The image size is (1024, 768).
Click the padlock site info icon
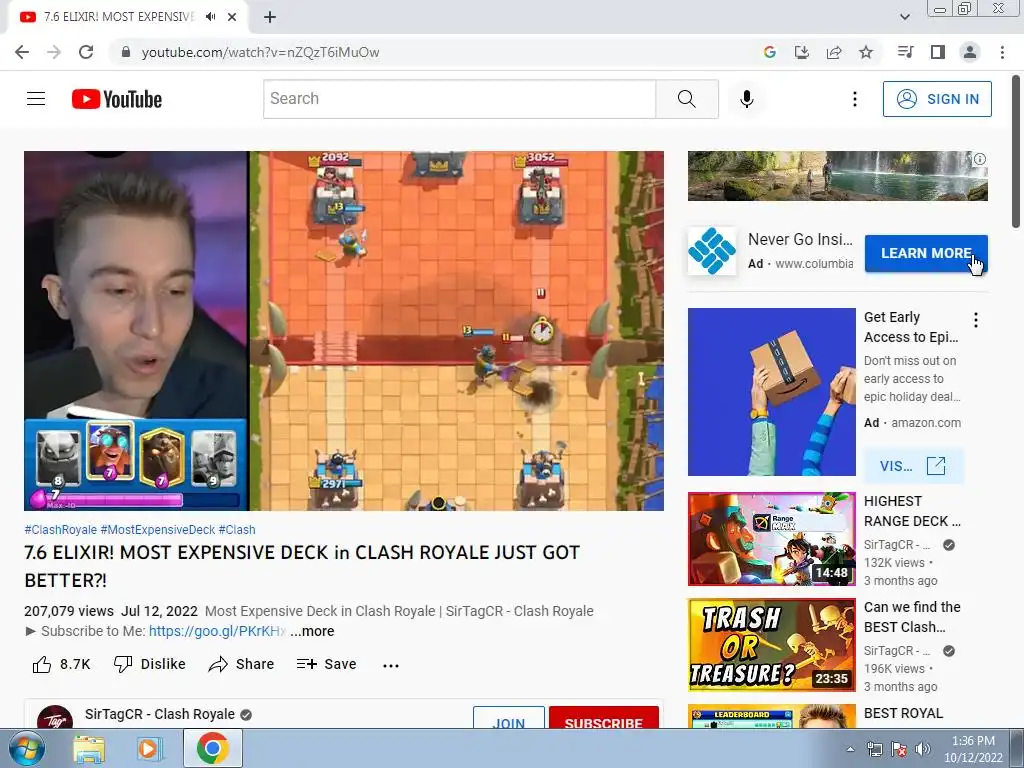[126, 52]
